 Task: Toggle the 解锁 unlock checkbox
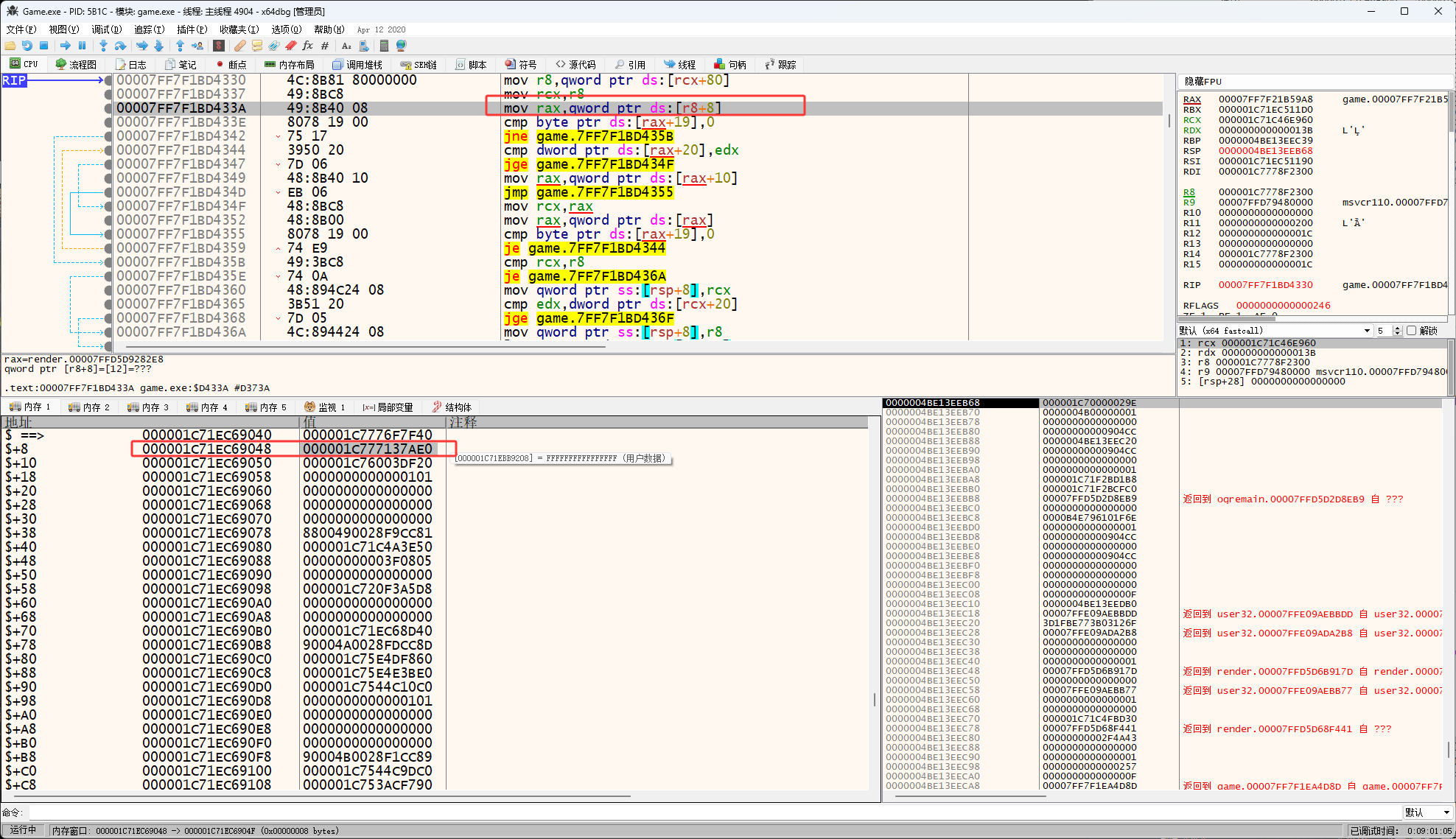(x=1411, y=331)
